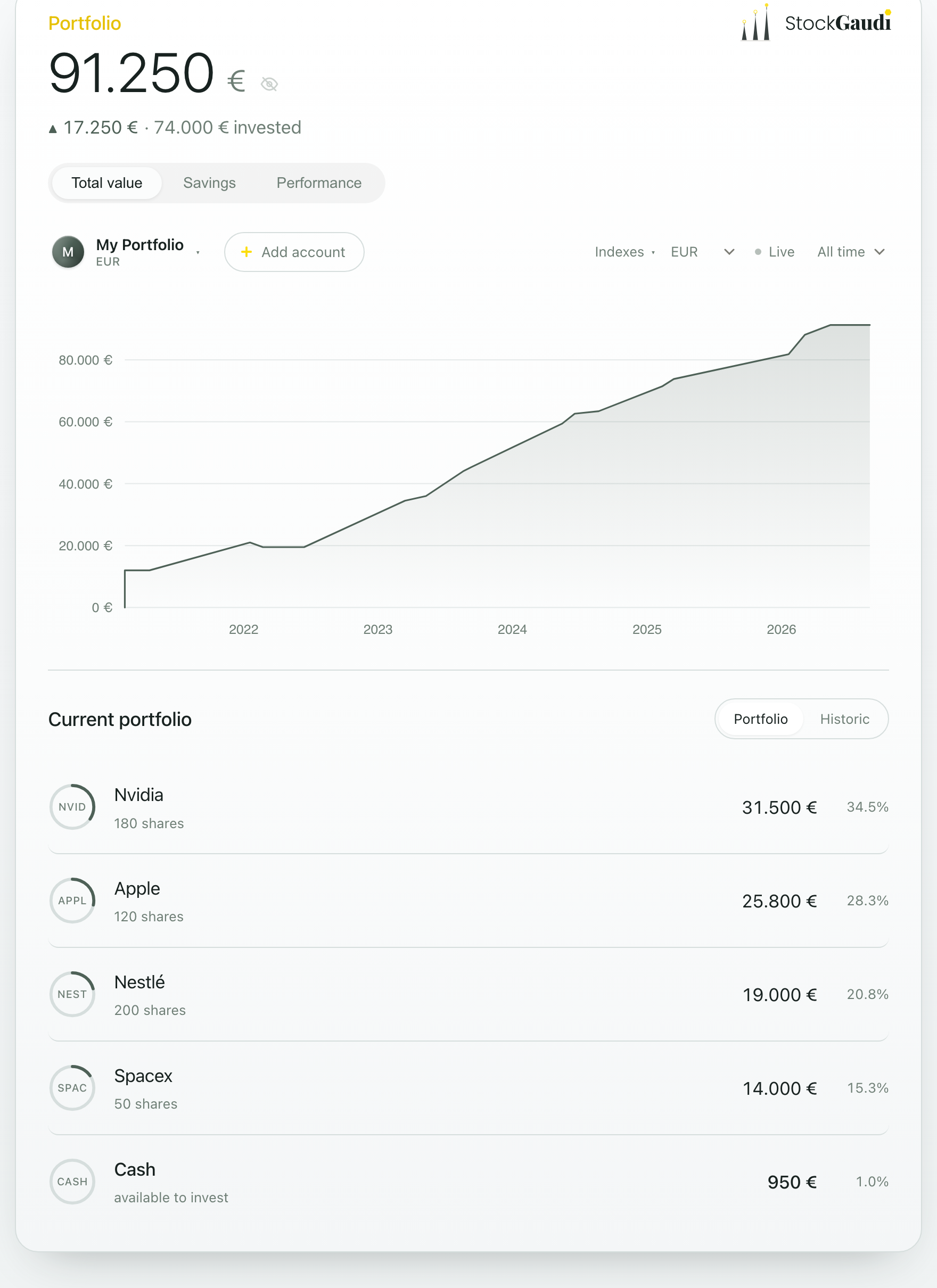Click the Current portfolio heading
Image resolution: width=937 pixels, height=1288 pixels.
tap(120, 720)
